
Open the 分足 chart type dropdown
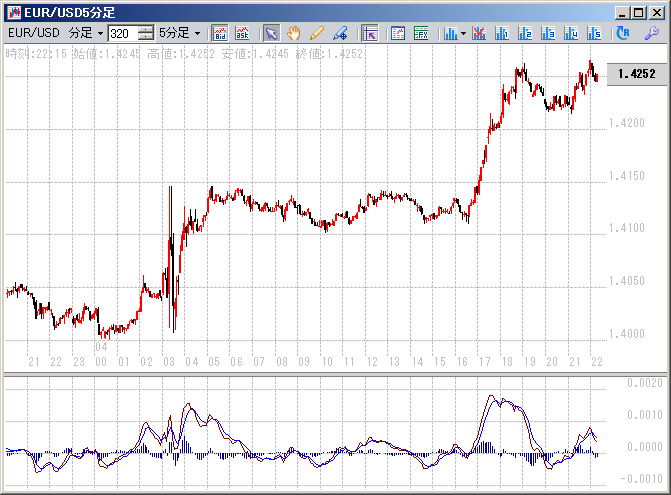tap(86, 33)
